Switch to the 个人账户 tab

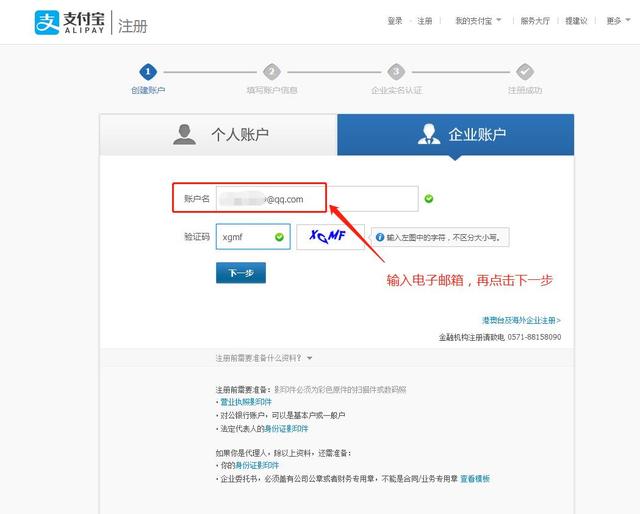coord(218,134)
